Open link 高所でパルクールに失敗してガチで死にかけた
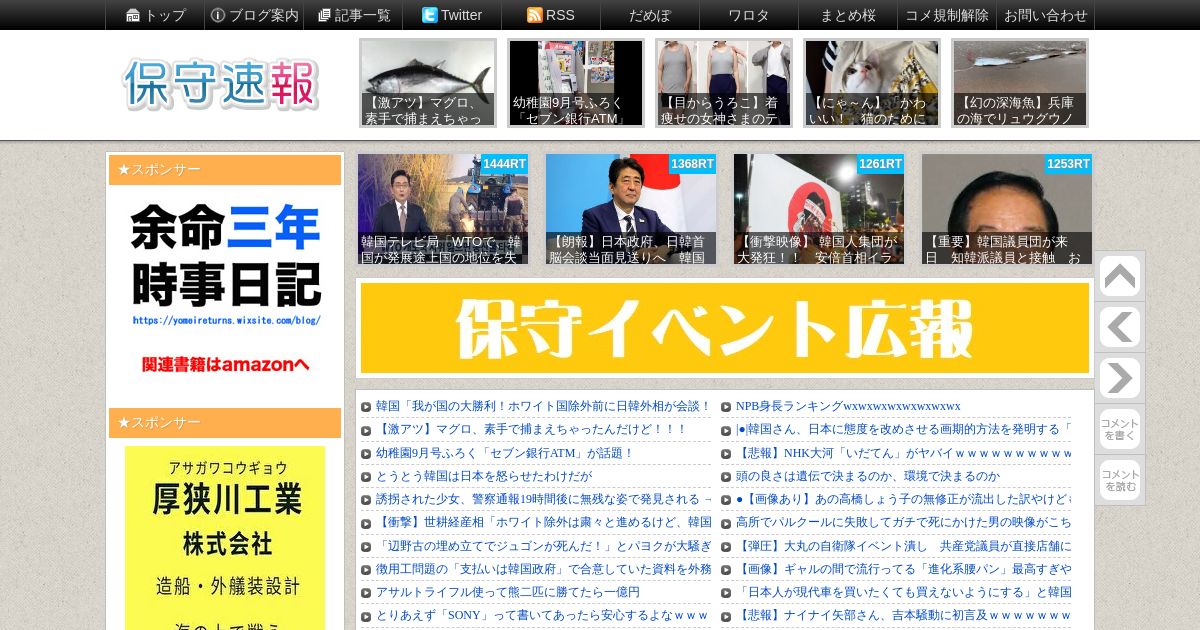1200x630 pixels. coord(903,522)
